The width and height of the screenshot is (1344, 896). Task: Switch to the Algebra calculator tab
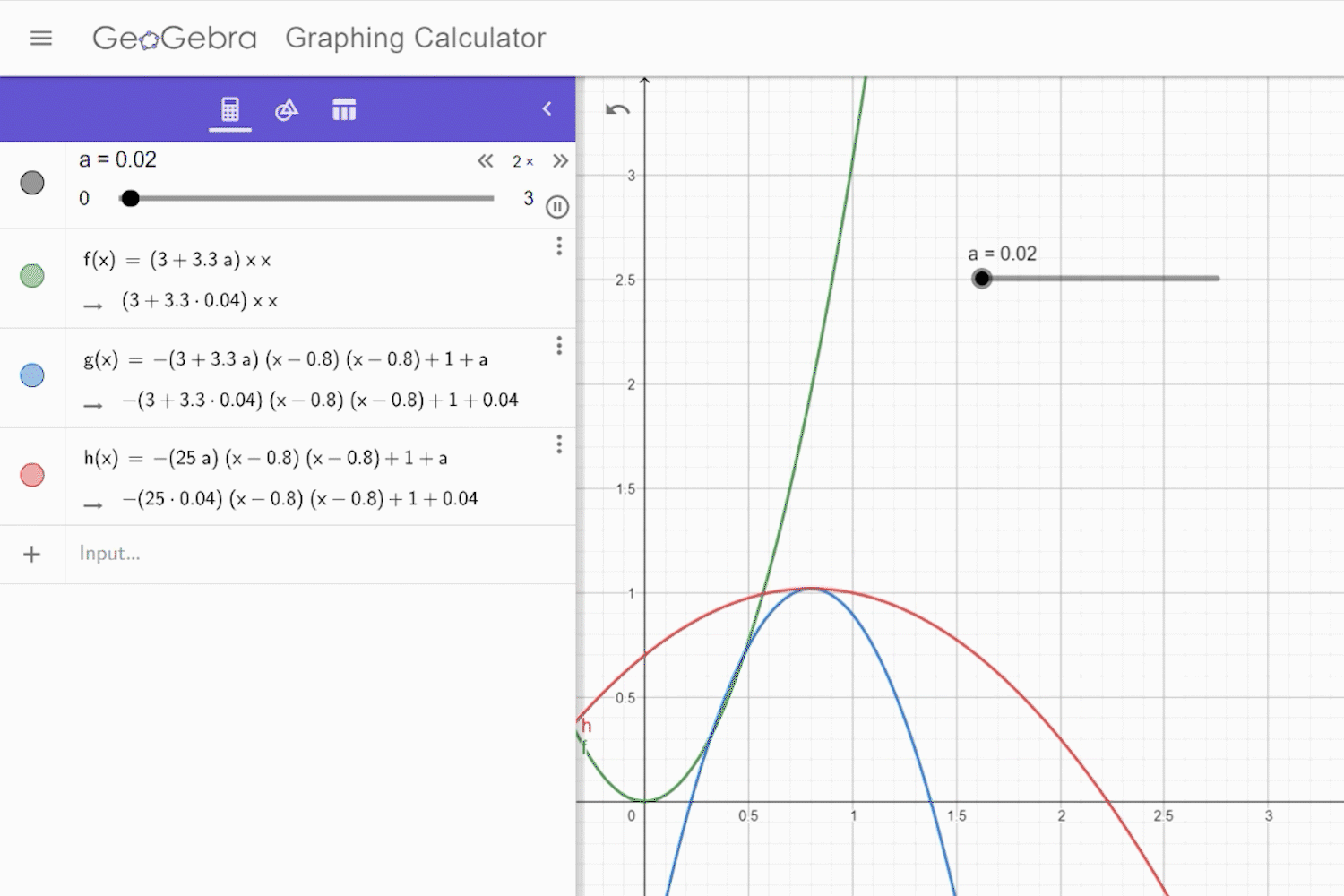(230, 109)
